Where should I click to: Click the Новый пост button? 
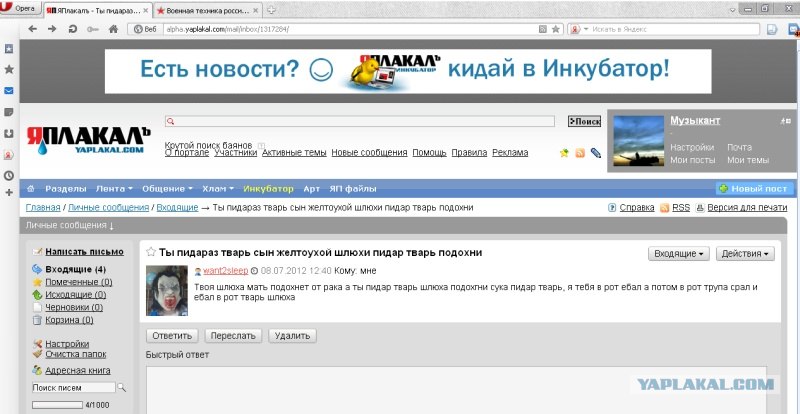[755, 188]
